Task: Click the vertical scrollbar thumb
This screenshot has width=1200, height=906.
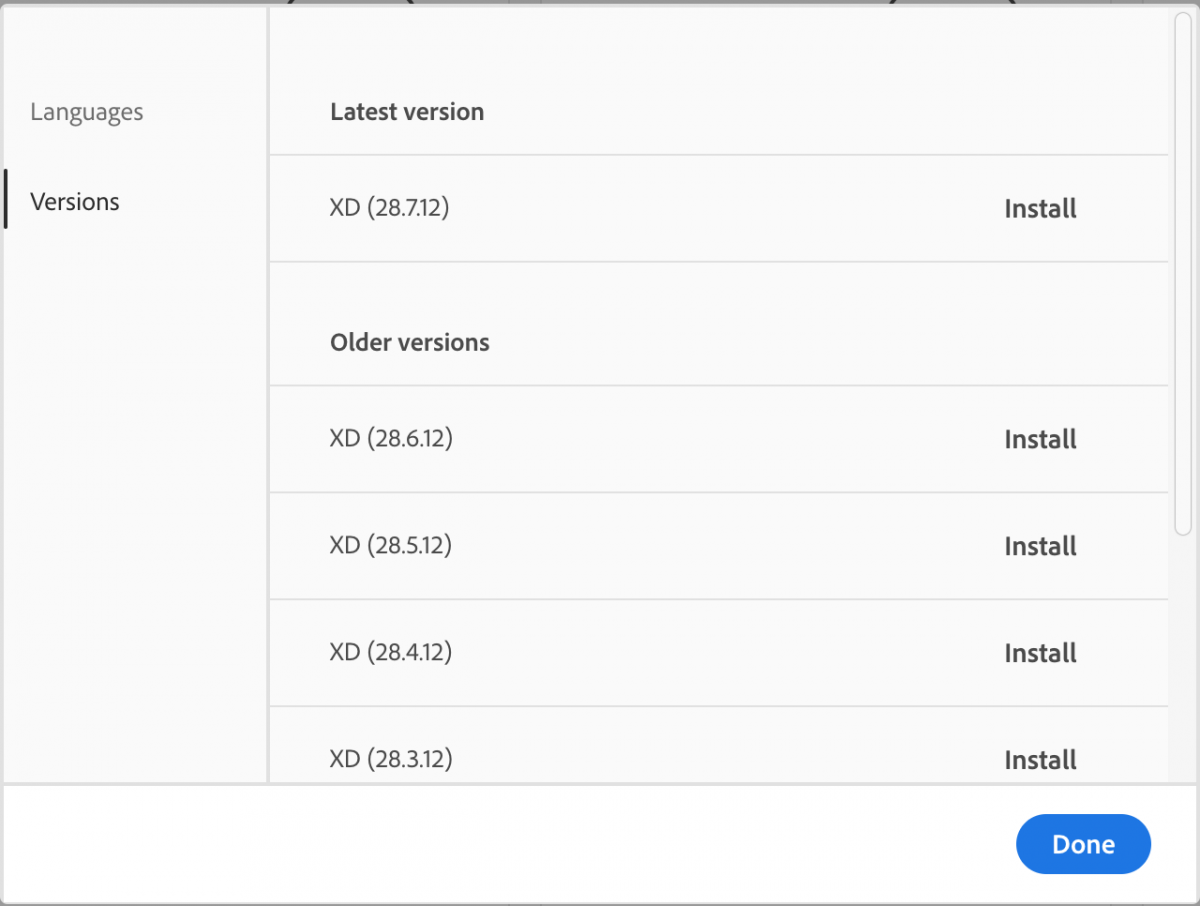Action: pos(1183,274)
